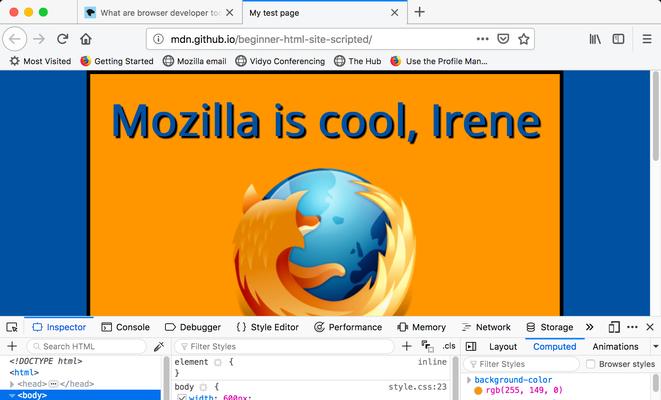Screen dimensions: 661x400
Task: Open the Console tab
Action: click(126, 327)
